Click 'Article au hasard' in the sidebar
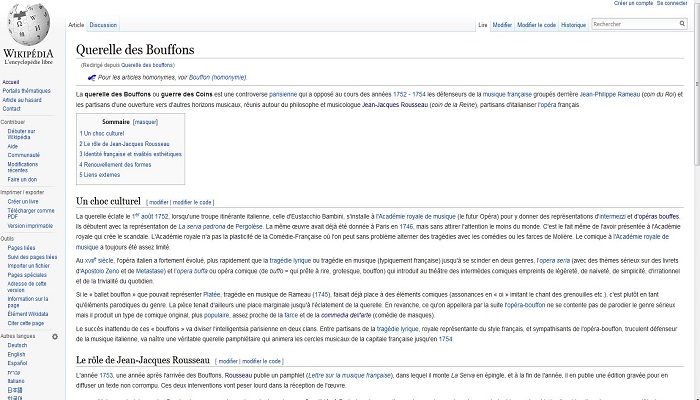The width and height of the screenshot is (700, 400). coord(21,100)
